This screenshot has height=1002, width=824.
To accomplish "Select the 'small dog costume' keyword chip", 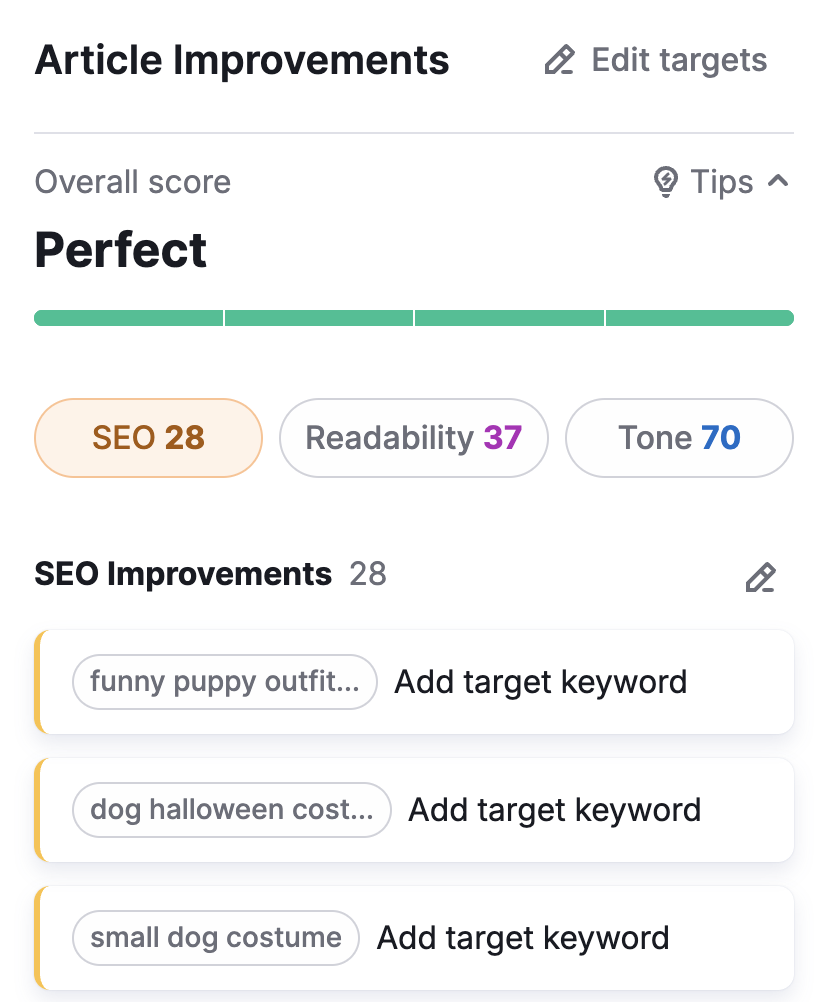I will pyautogui.click(x=215, y=938).
